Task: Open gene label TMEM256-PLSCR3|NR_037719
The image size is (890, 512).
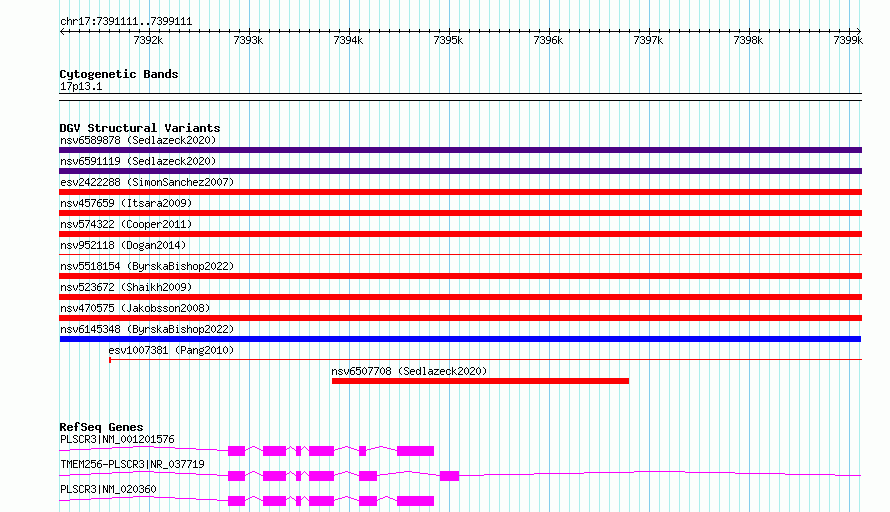Action: point(132,464)
